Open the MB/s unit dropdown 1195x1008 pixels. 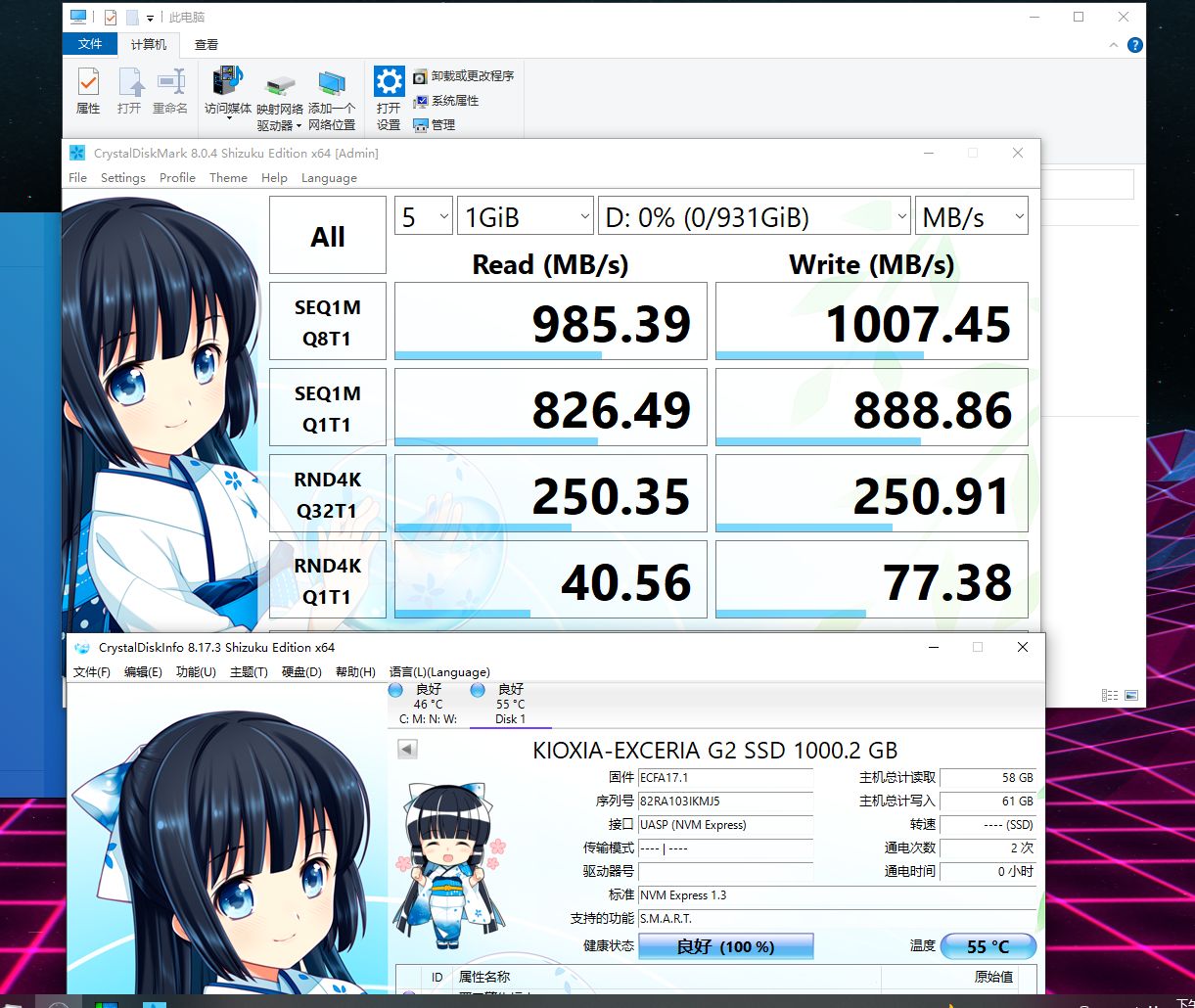972,216
